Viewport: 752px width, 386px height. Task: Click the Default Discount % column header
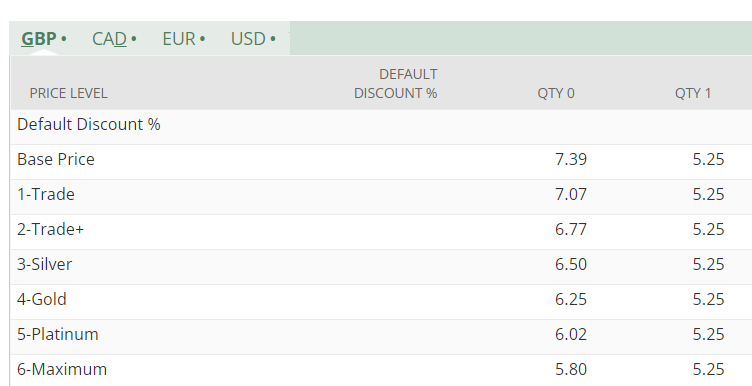396,83
